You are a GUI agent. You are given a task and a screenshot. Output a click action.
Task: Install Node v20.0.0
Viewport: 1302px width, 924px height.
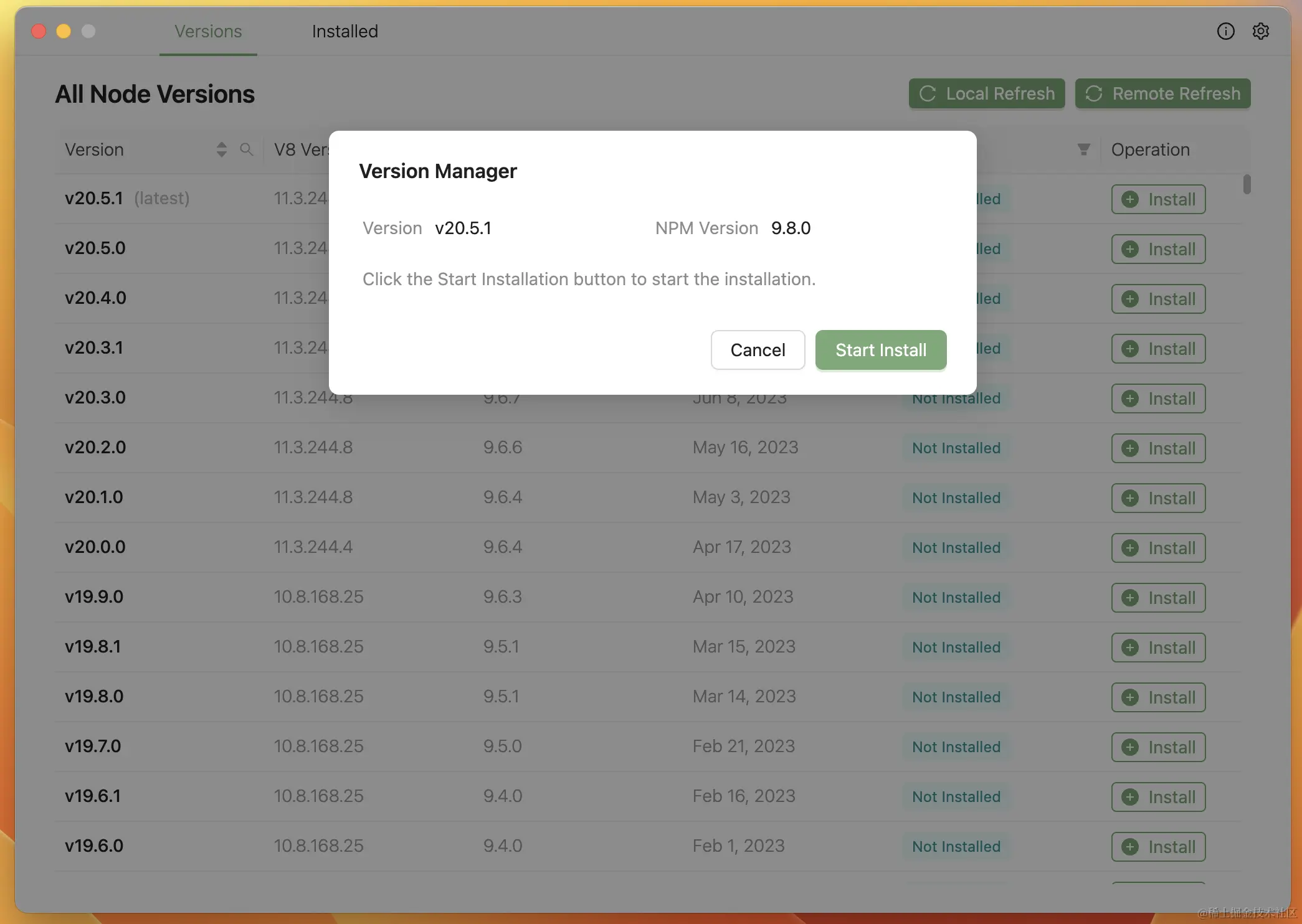point(1158,548)
